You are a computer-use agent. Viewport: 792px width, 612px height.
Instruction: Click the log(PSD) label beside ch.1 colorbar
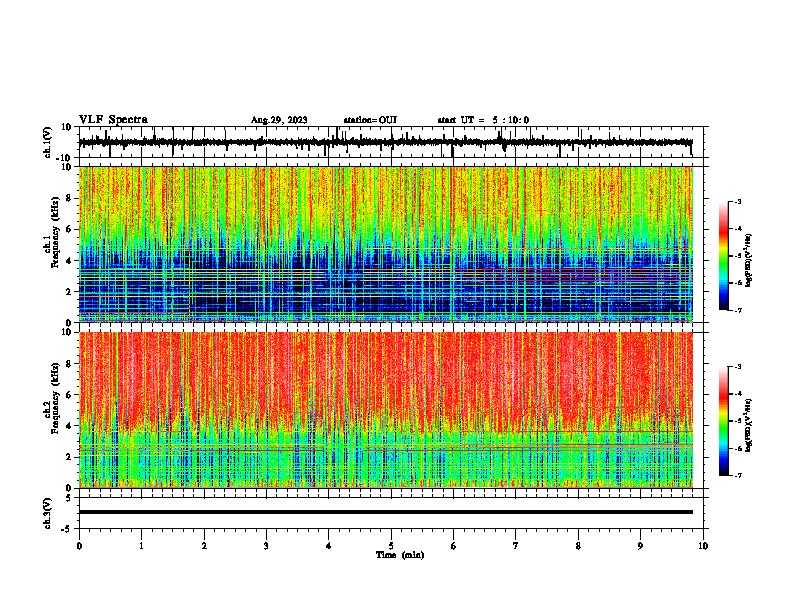click(749, 260)
